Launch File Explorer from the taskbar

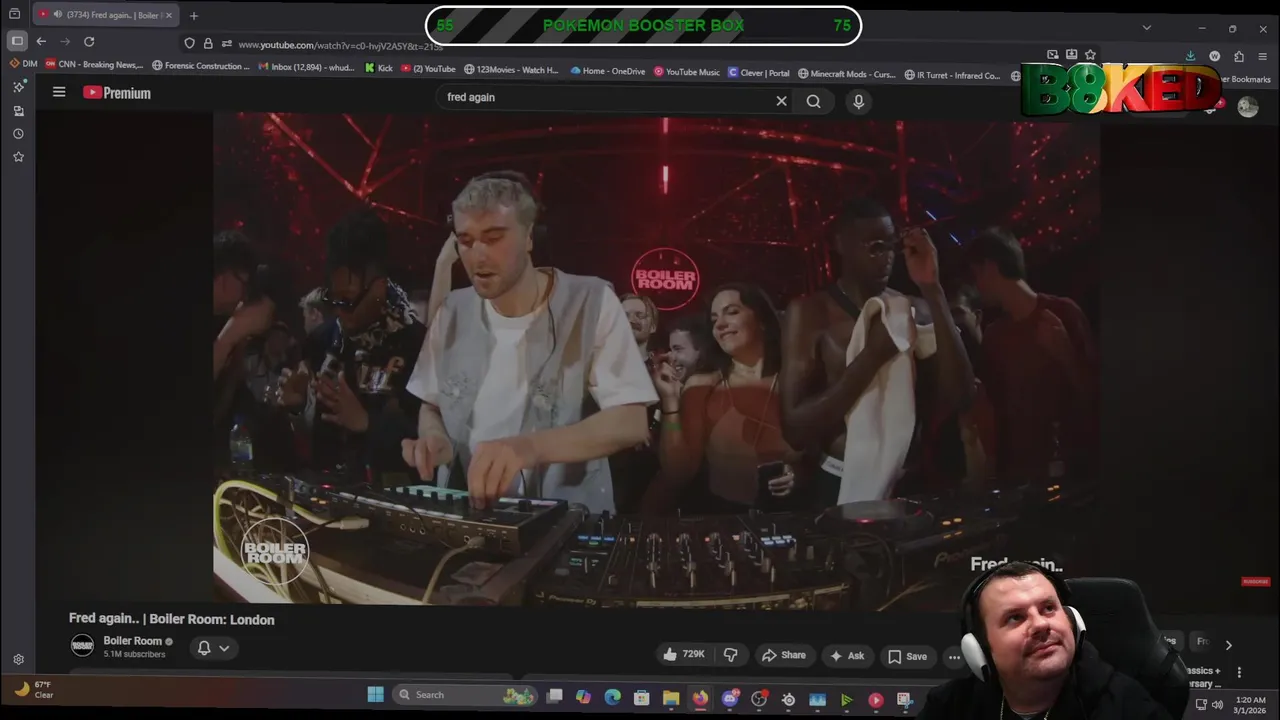[671, 699]
